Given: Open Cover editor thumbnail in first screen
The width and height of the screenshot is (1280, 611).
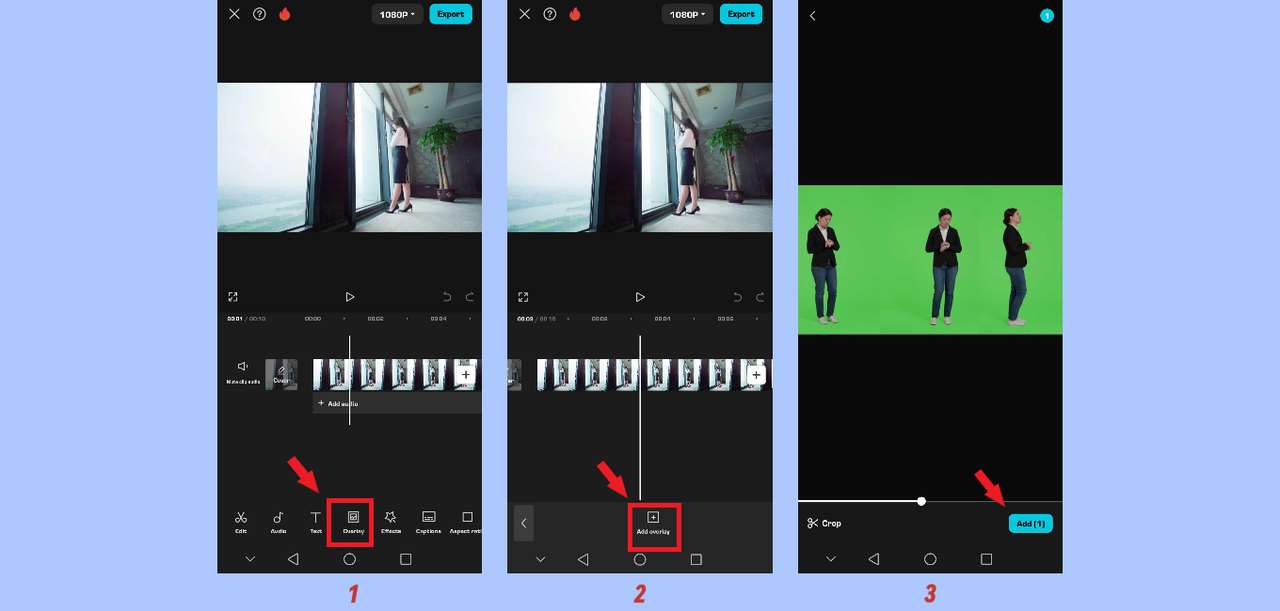Looking at the screenshot, I should 281,374.
